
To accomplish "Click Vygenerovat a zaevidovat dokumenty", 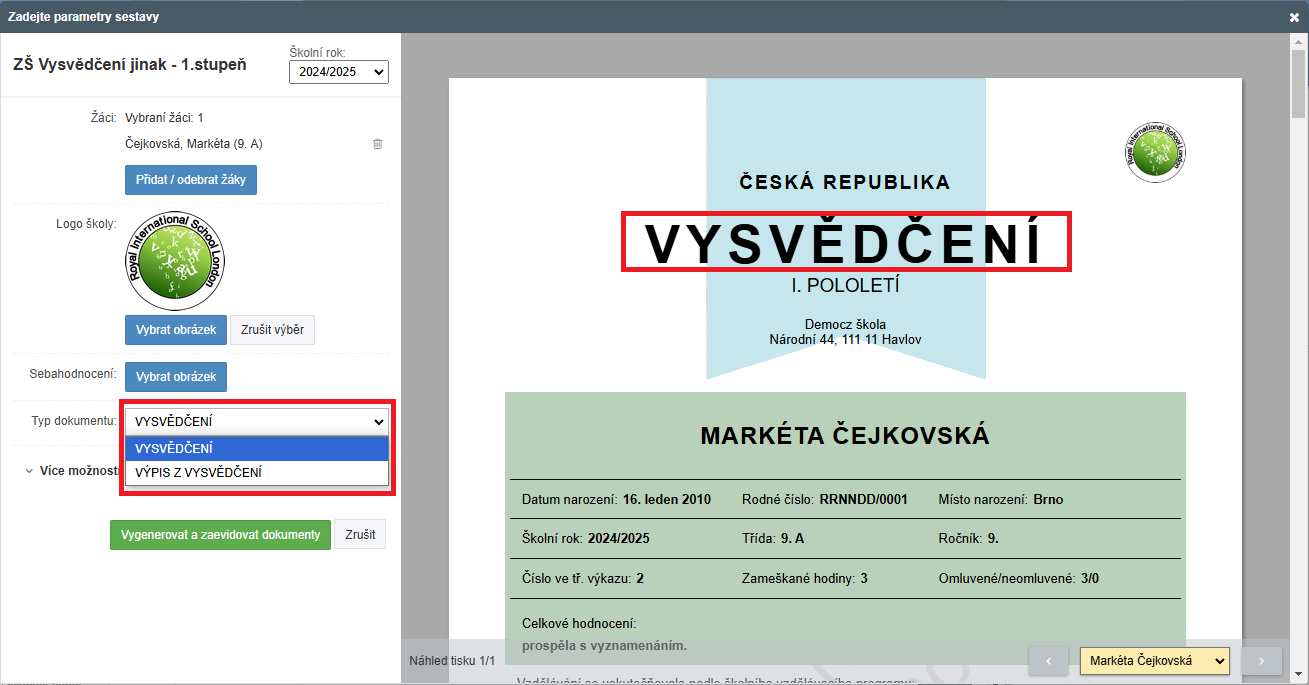I will pos(220,534).
